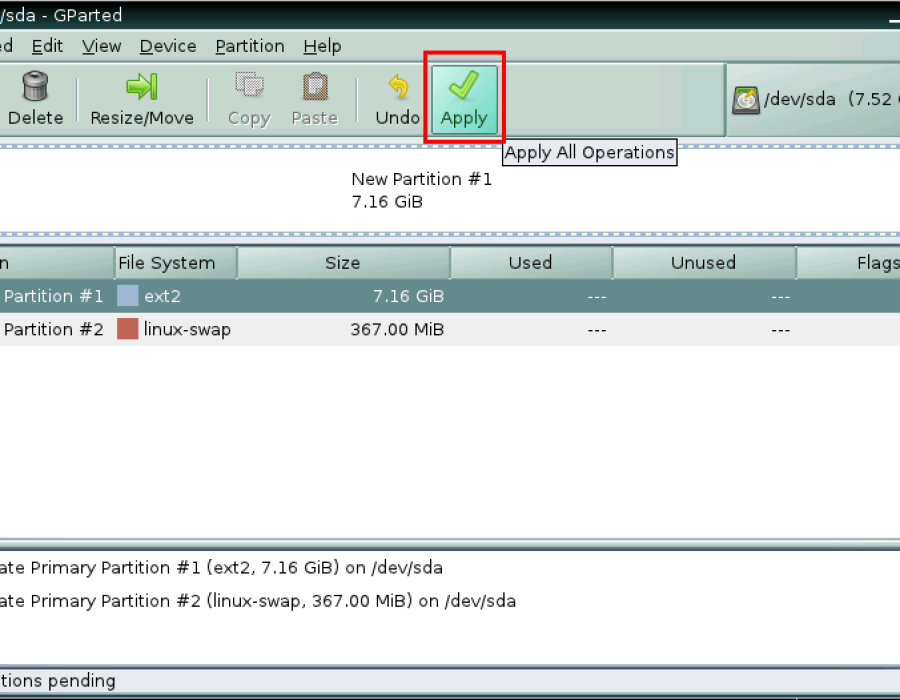This screenshot has height=700, width=900.
Task: Click the blue ext2 color swatch
Action: pyautogui.click(x=127, y=296)
